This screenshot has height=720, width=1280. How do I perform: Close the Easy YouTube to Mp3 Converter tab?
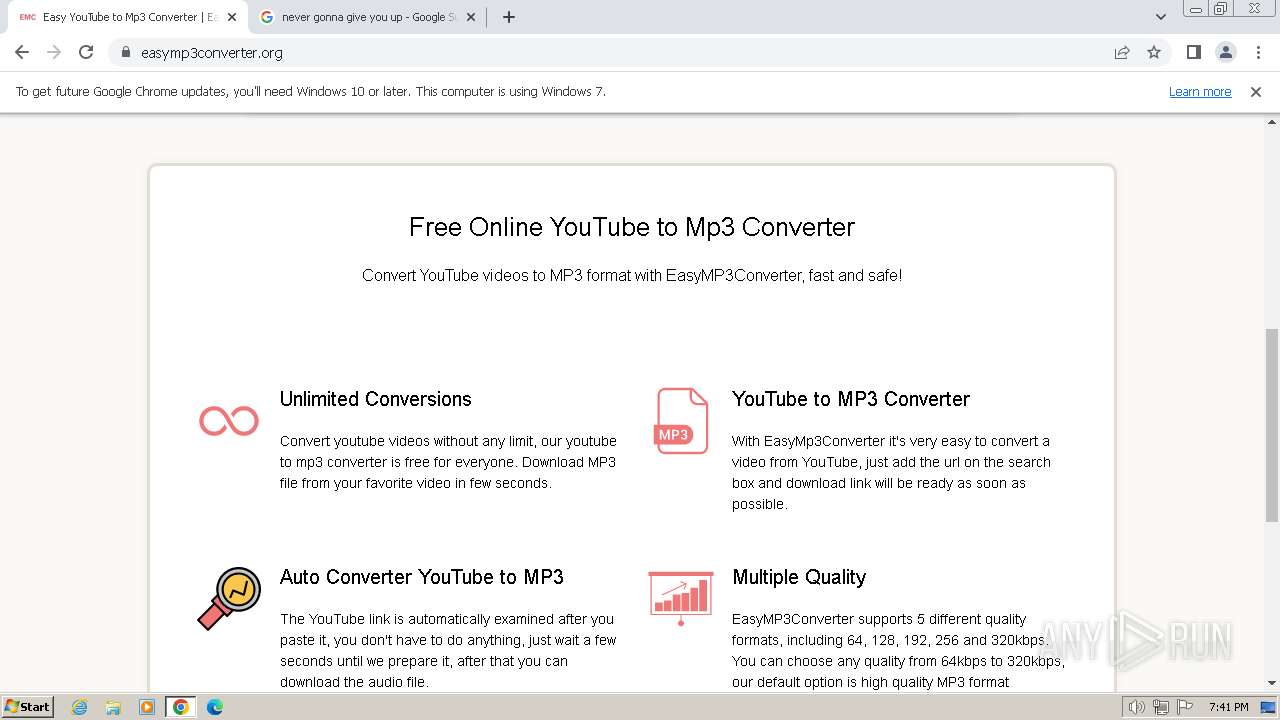pyautogui.click(x=232, y=17)
